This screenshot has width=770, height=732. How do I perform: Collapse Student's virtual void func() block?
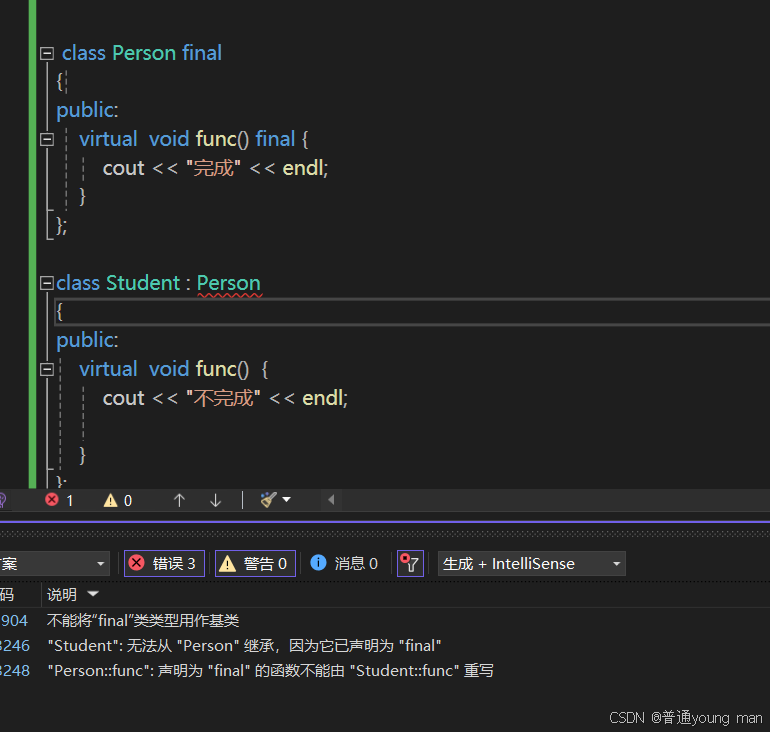(x=47, y=369)
